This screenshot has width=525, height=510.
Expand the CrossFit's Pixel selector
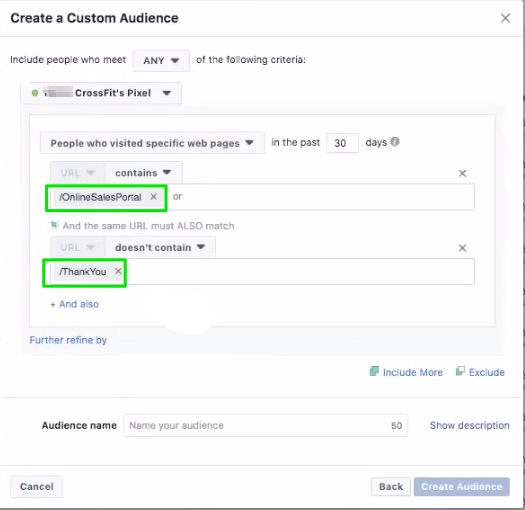(101, 93)
